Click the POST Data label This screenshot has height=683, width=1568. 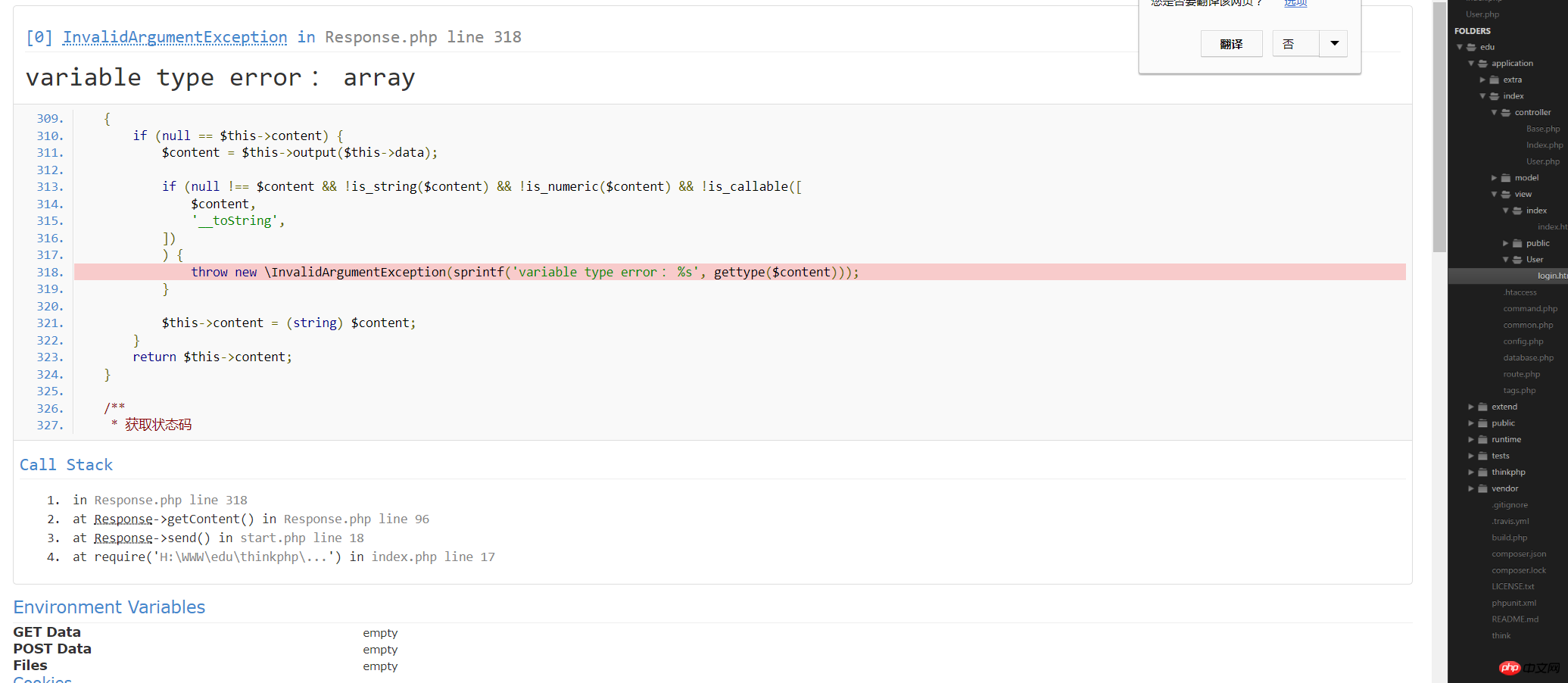tap(52, 649)
